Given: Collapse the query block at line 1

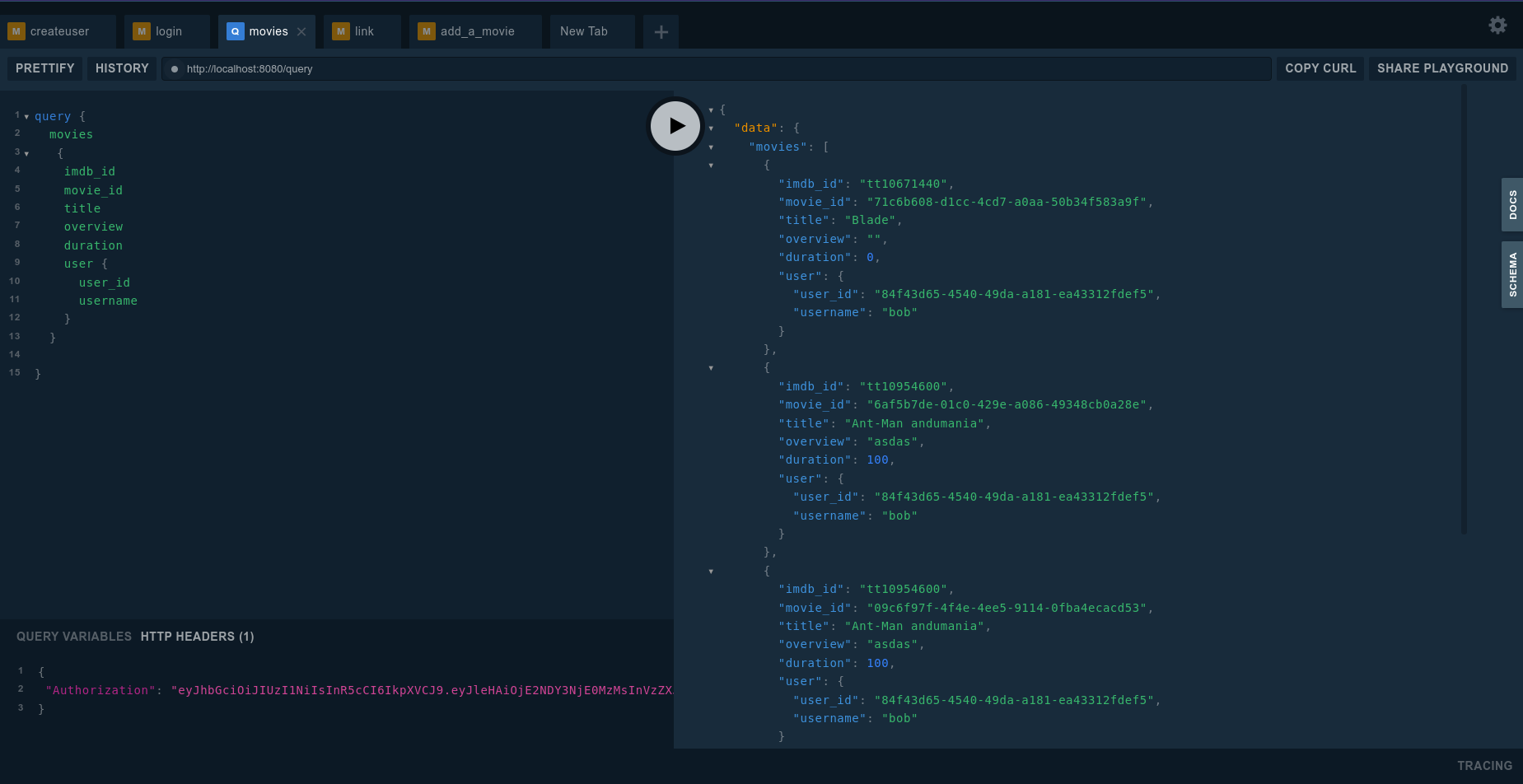Looking at the screenshot, I should click(x=26, y=117).
